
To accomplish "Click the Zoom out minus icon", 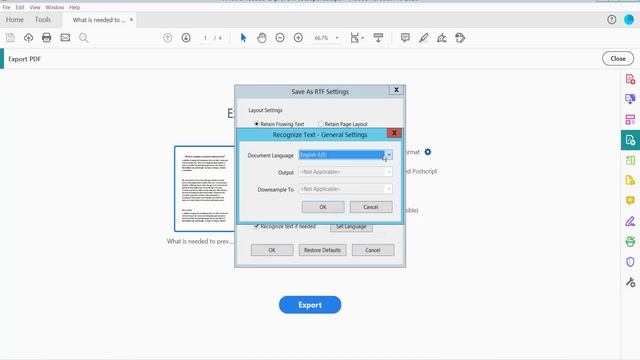I will 280,38.
